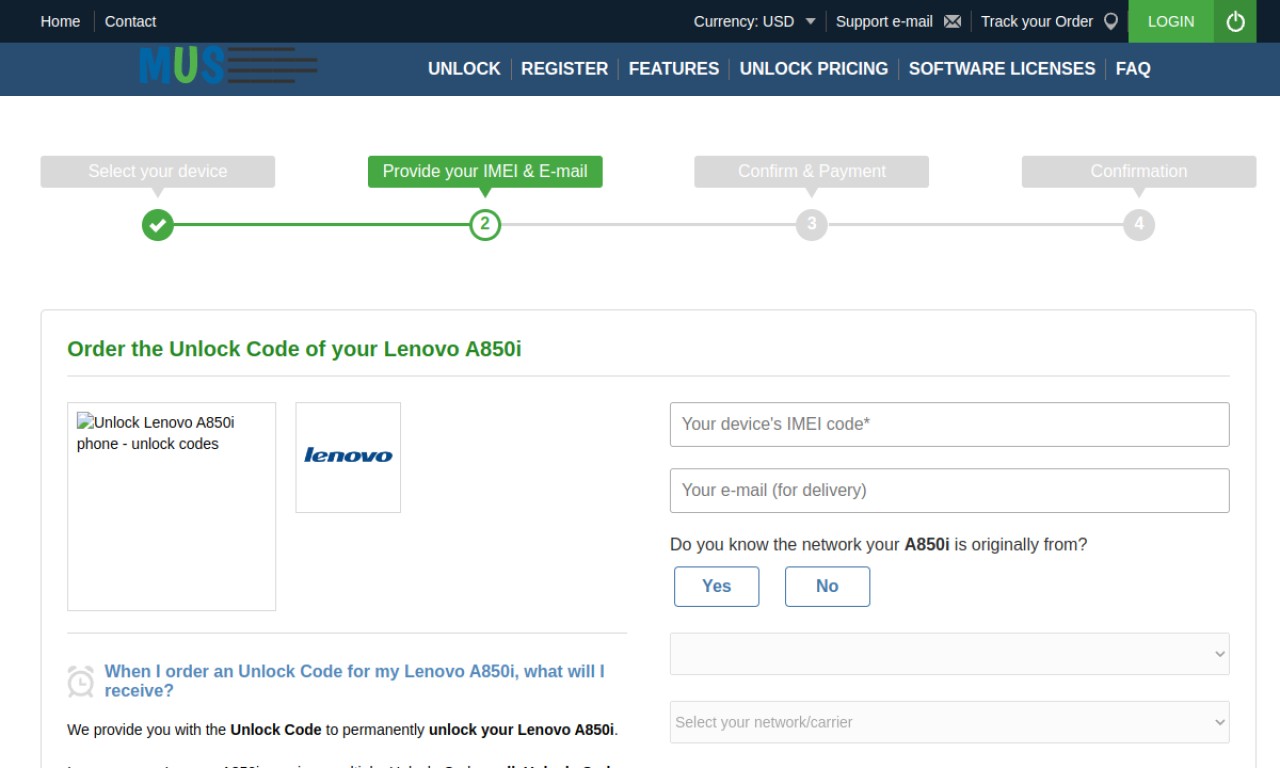1280x768 pixels.
Task: Click the step 4 circle indicator
Action: [1139, 225]
